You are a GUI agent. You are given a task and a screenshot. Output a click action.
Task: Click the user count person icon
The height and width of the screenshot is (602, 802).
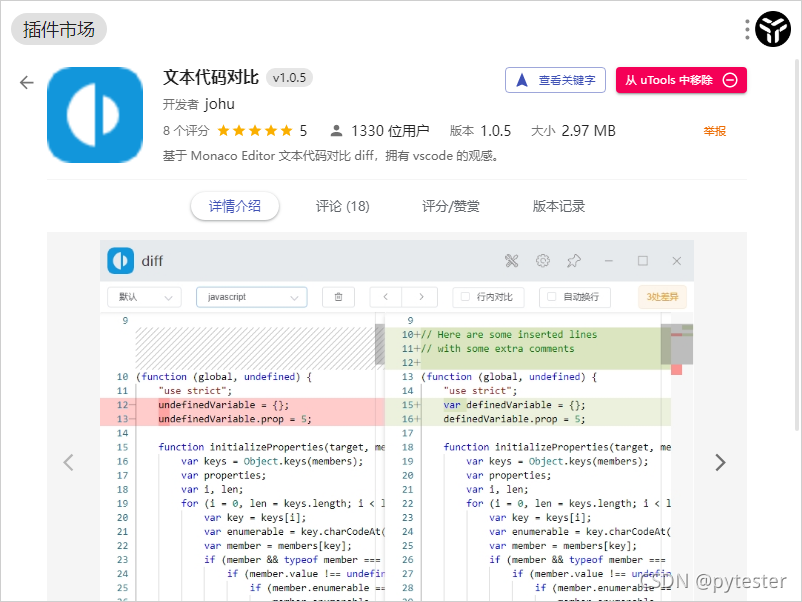coord(336,131)
